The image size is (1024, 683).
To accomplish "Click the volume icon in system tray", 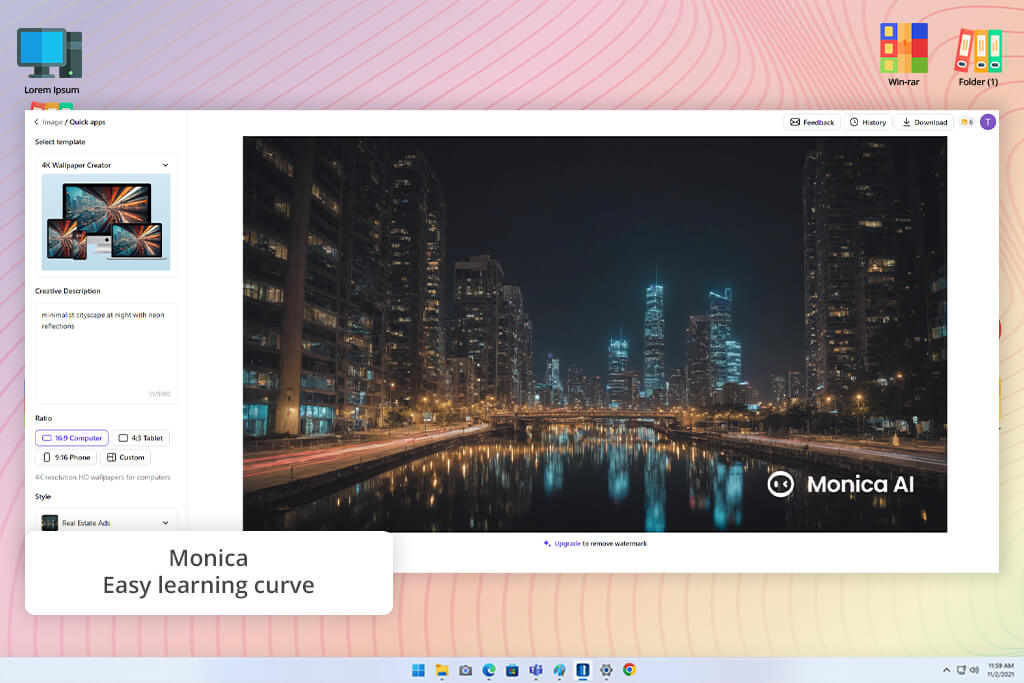I will 974,670.
